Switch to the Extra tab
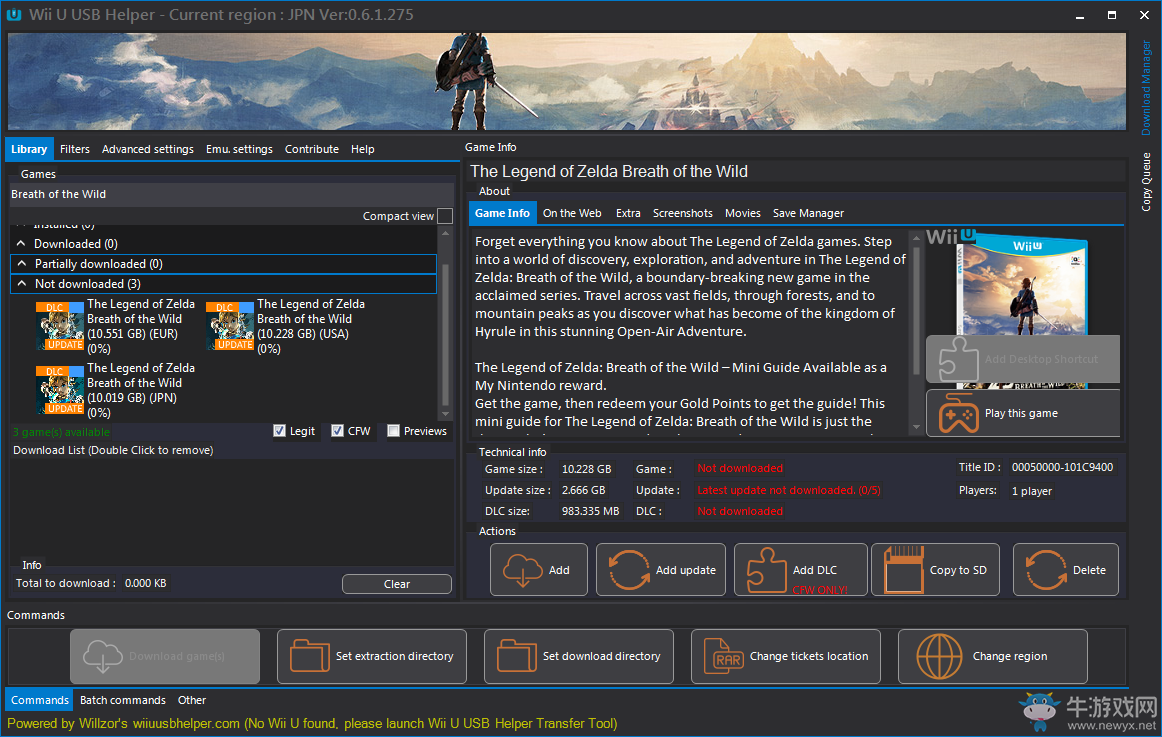Image resolution: width=1162 pixels, height=737 pixels. (628, 213)
